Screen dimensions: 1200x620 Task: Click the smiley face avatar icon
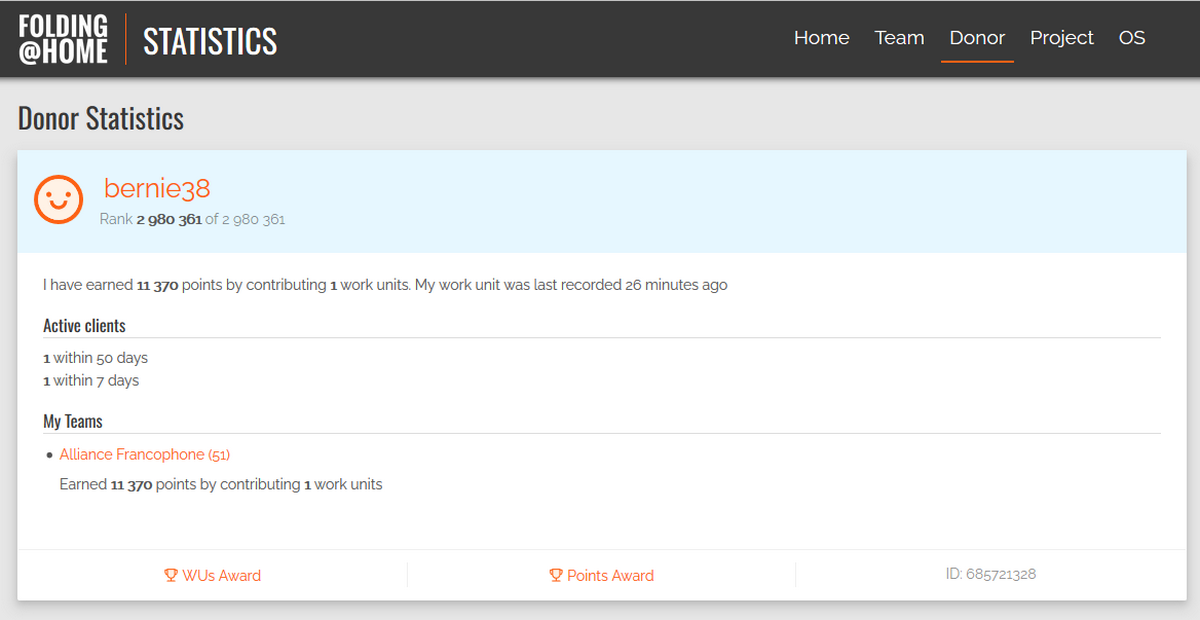click(58, 199)
